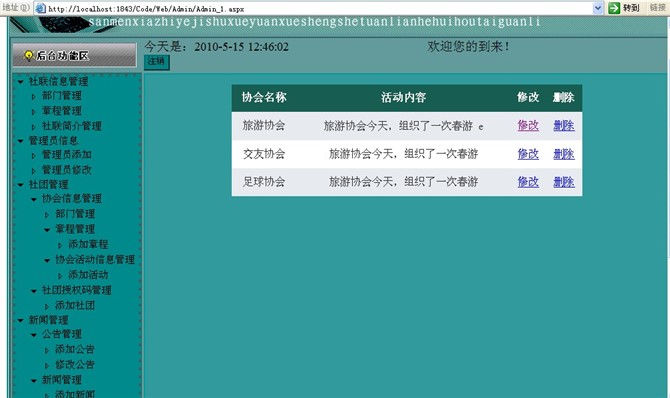Click the 链接 links toolbar label
This screenshot has height=398, width=670.
click(658, 8)
